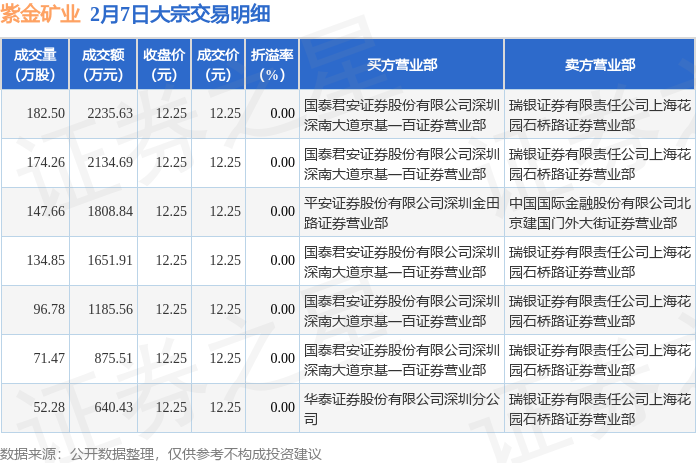Click the 2月7日大宗交易明细 title text
Screen dimensions: 696x463
pos(180,14)
